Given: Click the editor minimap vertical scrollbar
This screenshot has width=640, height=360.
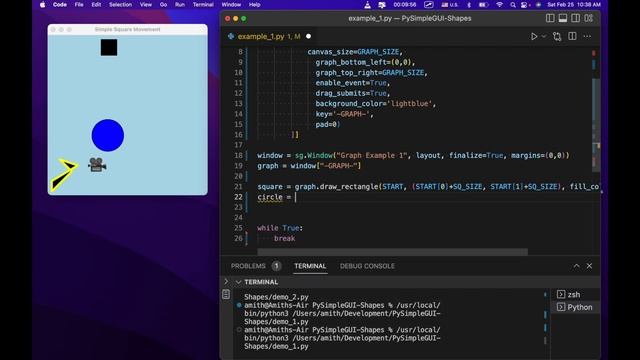Looking at the screenshot, I should pyautogui.click(x=596, y=124).
